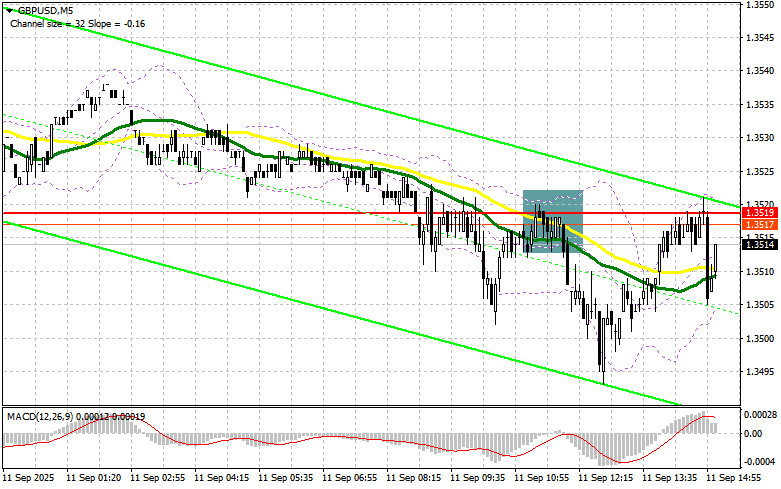Click the 1.3500 price scale value
Image resolution: width=781 pixels, height=489 pixels.
click(x=760, y=339)
